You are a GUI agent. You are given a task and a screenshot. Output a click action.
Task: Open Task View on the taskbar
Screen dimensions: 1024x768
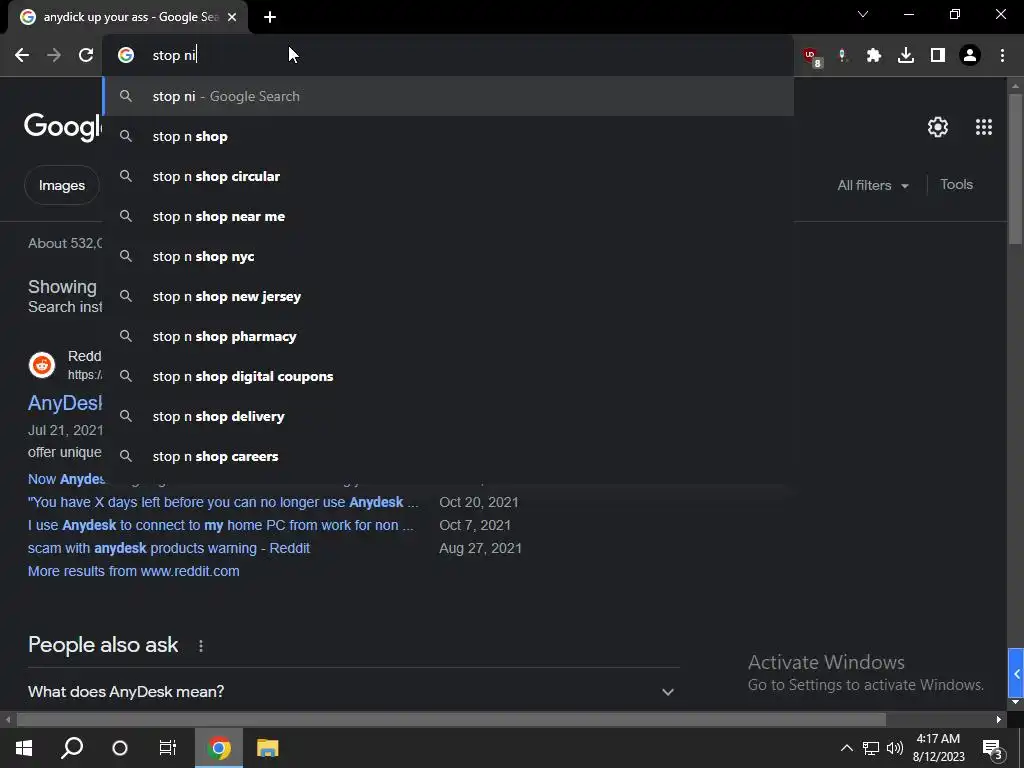(x=168, y=748)
